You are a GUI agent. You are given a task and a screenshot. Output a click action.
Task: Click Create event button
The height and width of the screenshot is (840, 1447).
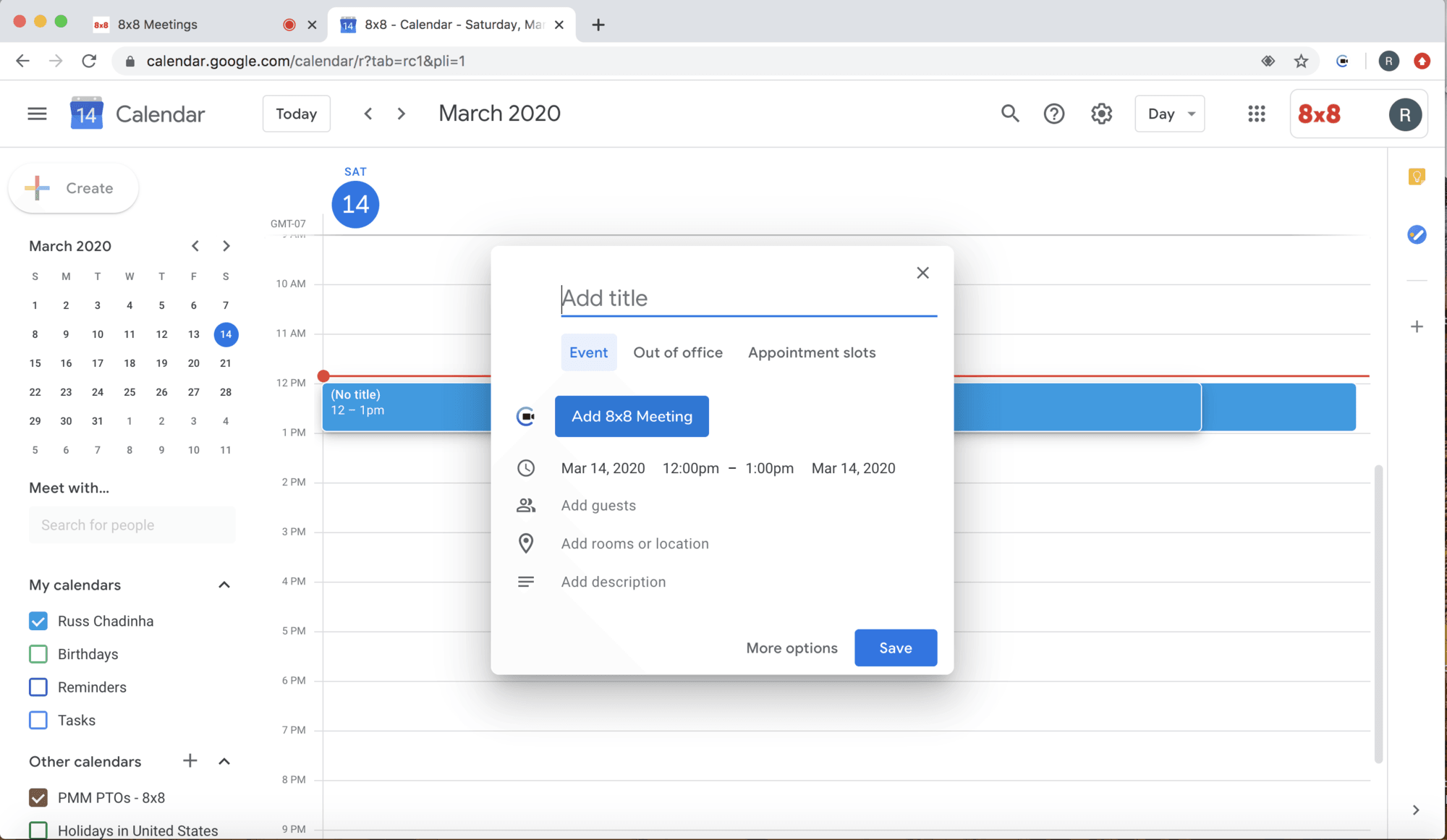73,188
